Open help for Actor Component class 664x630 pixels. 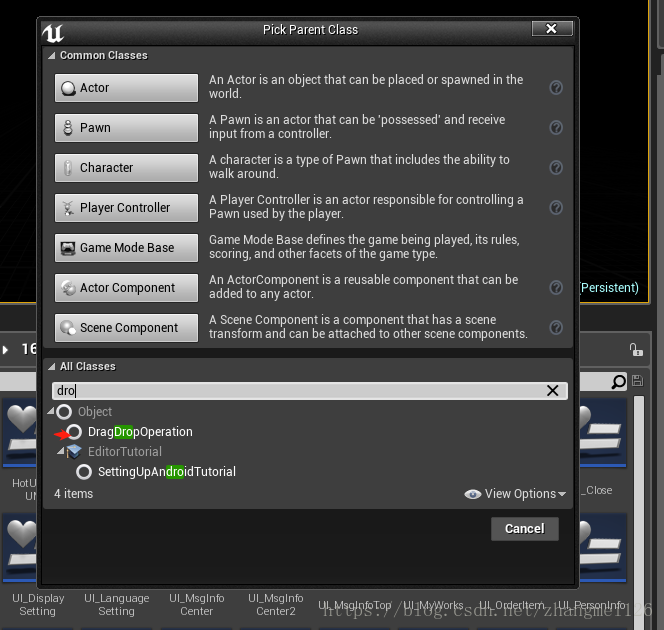pos(556,287)
